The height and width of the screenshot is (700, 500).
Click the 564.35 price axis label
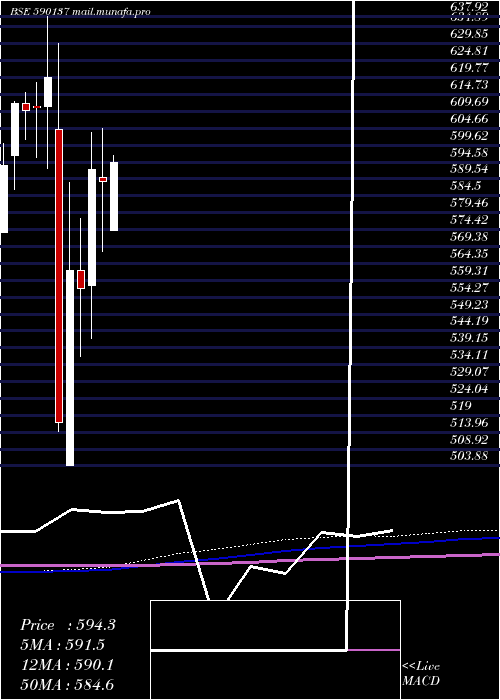469,254
